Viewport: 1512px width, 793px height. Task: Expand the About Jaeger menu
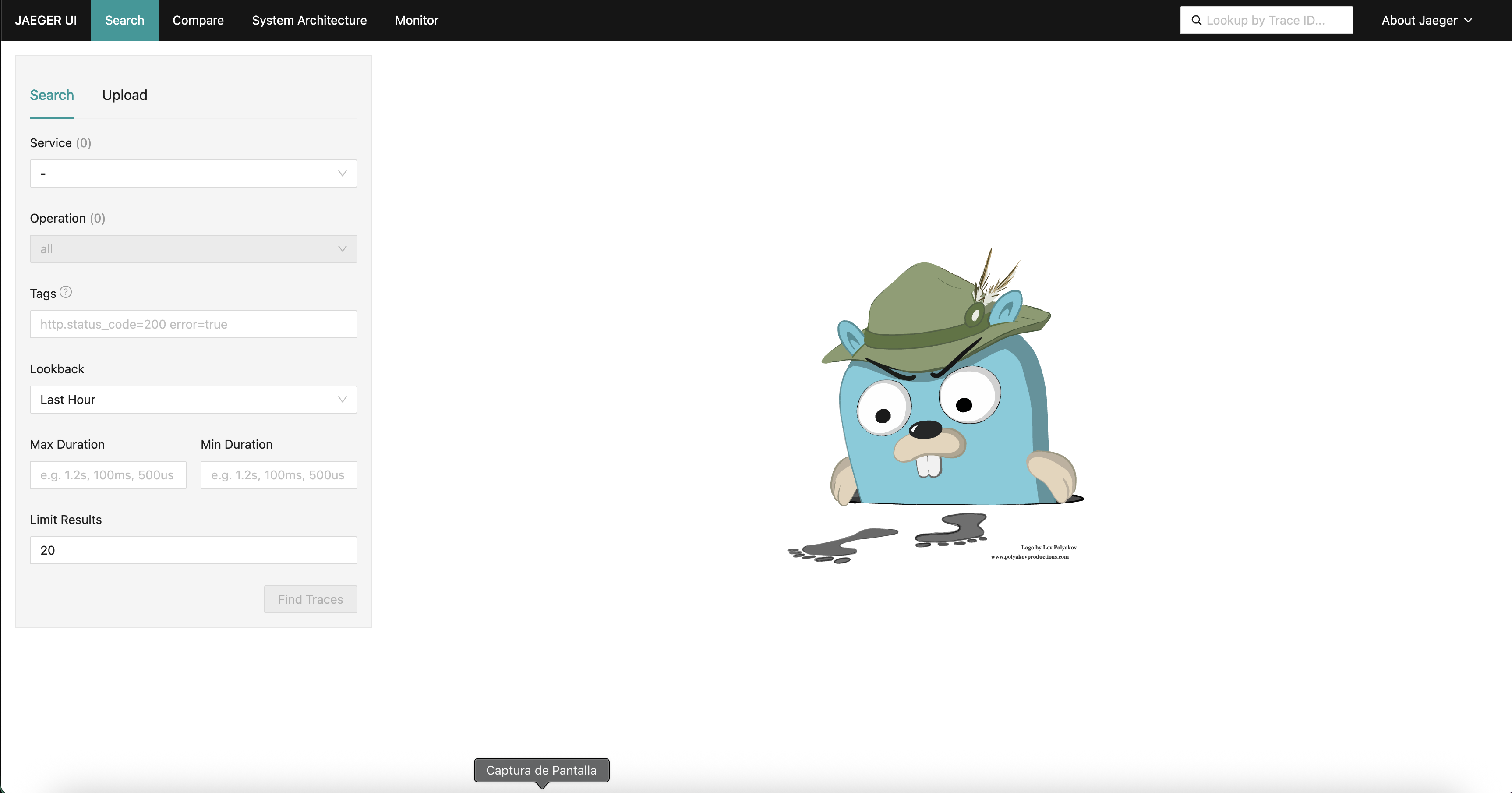tap(1427, 21)
